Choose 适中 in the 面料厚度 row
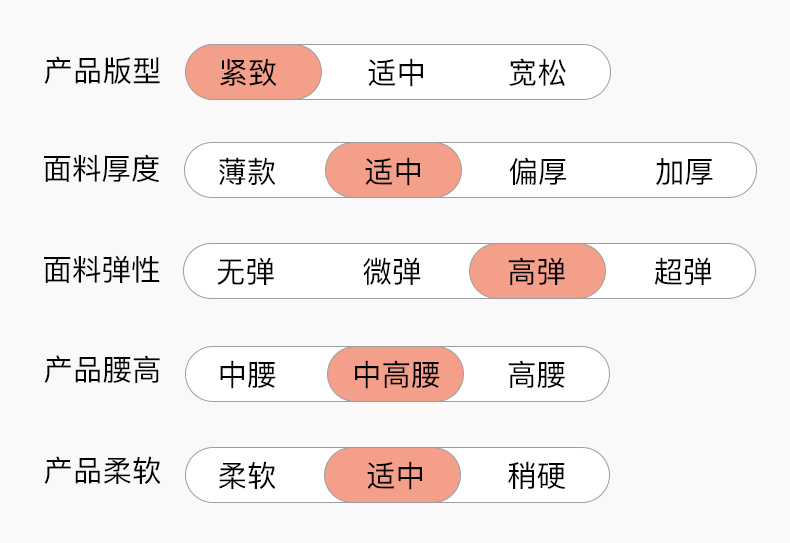Viewport: 790px width, 543px height. click(393, 171)
